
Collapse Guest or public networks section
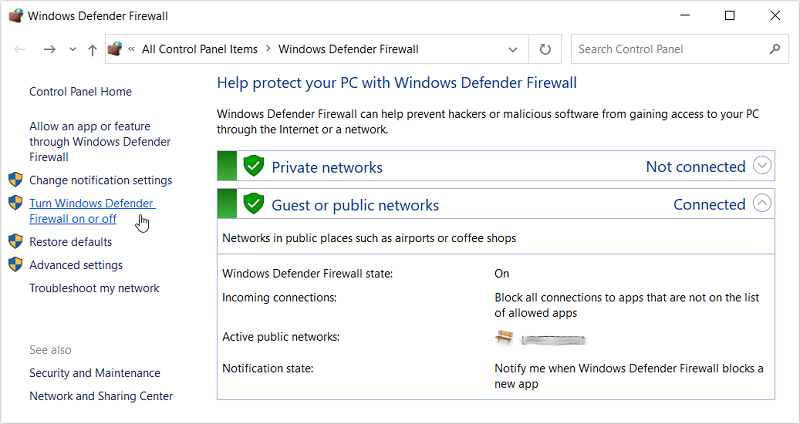click(762, 204)
